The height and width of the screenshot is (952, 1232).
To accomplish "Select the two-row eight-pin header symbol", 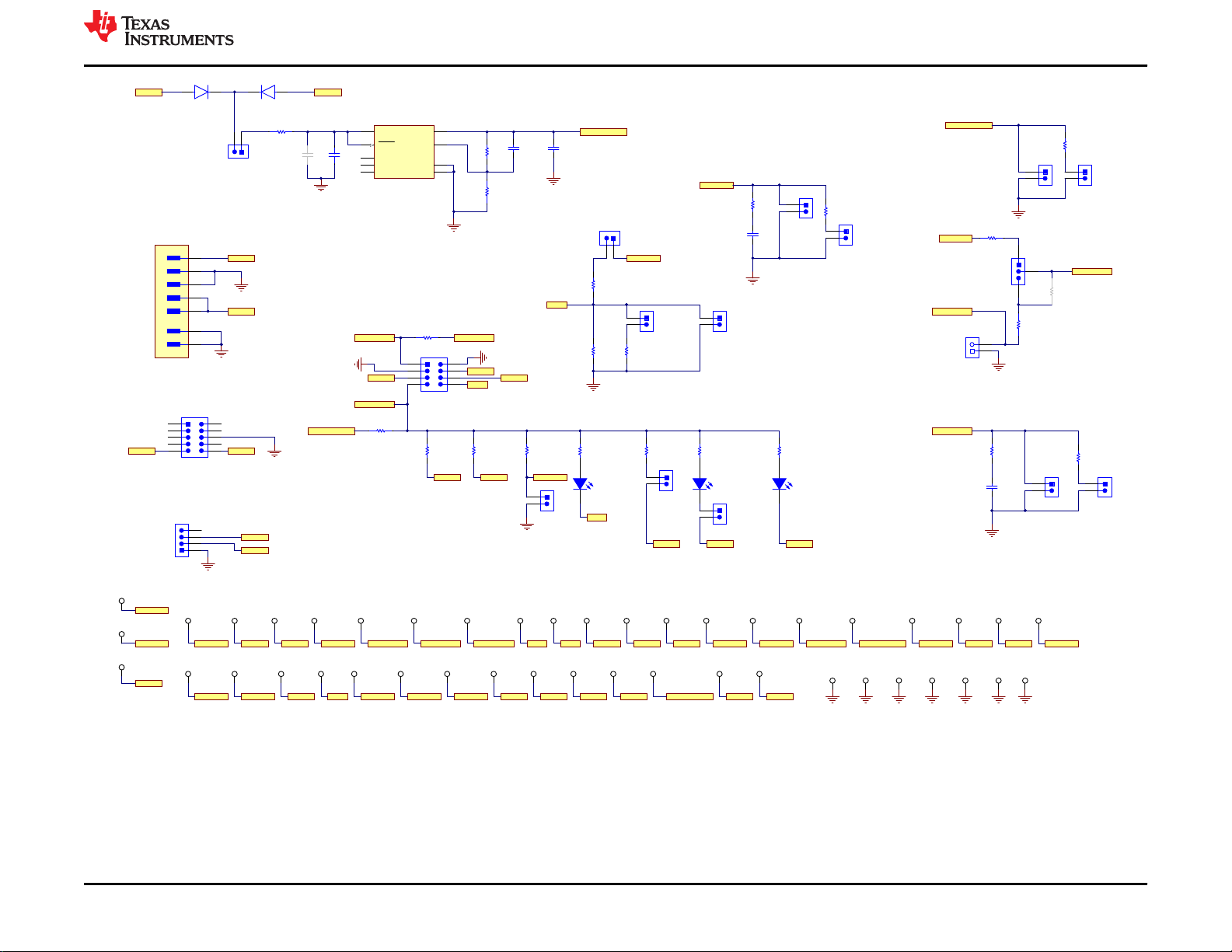I will click(434, 375).
